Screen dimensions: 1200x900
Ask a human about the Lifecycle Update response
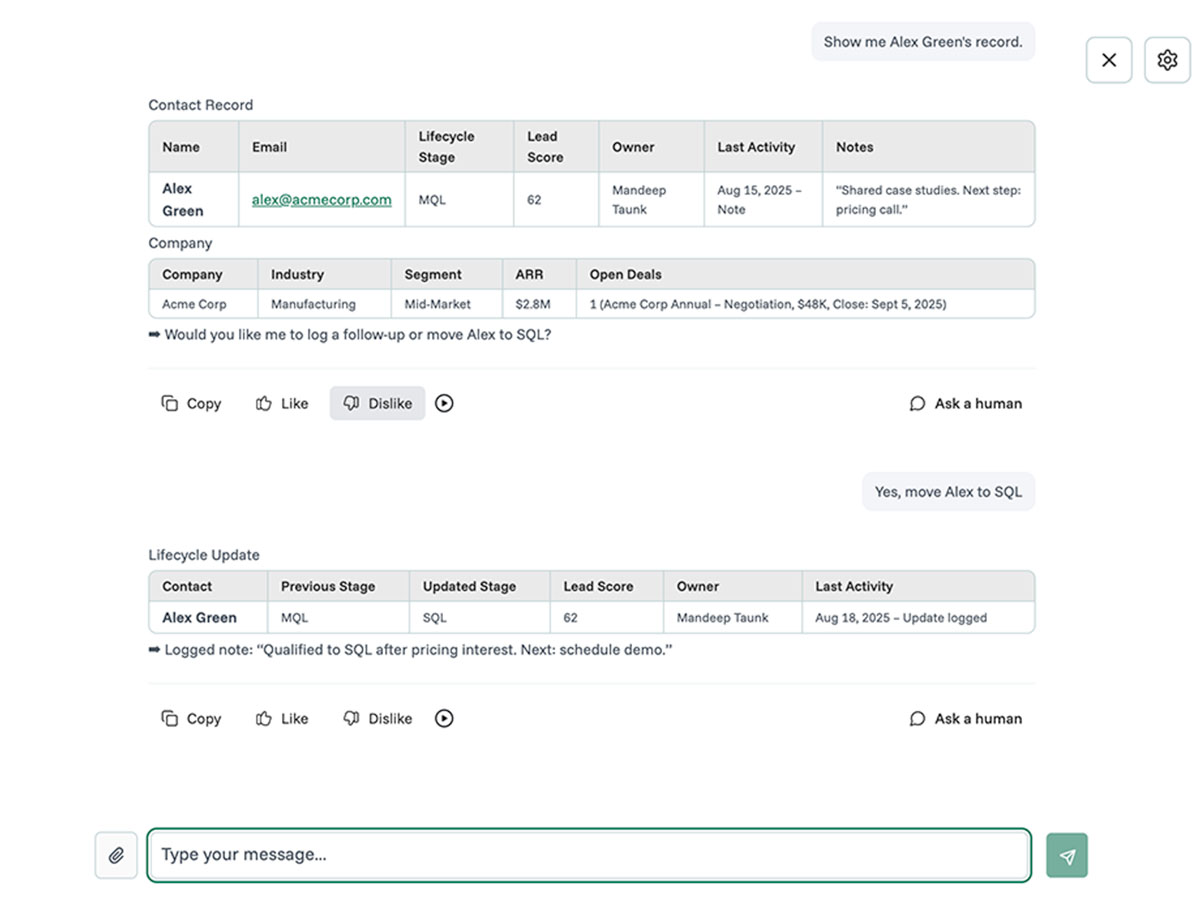966,718
